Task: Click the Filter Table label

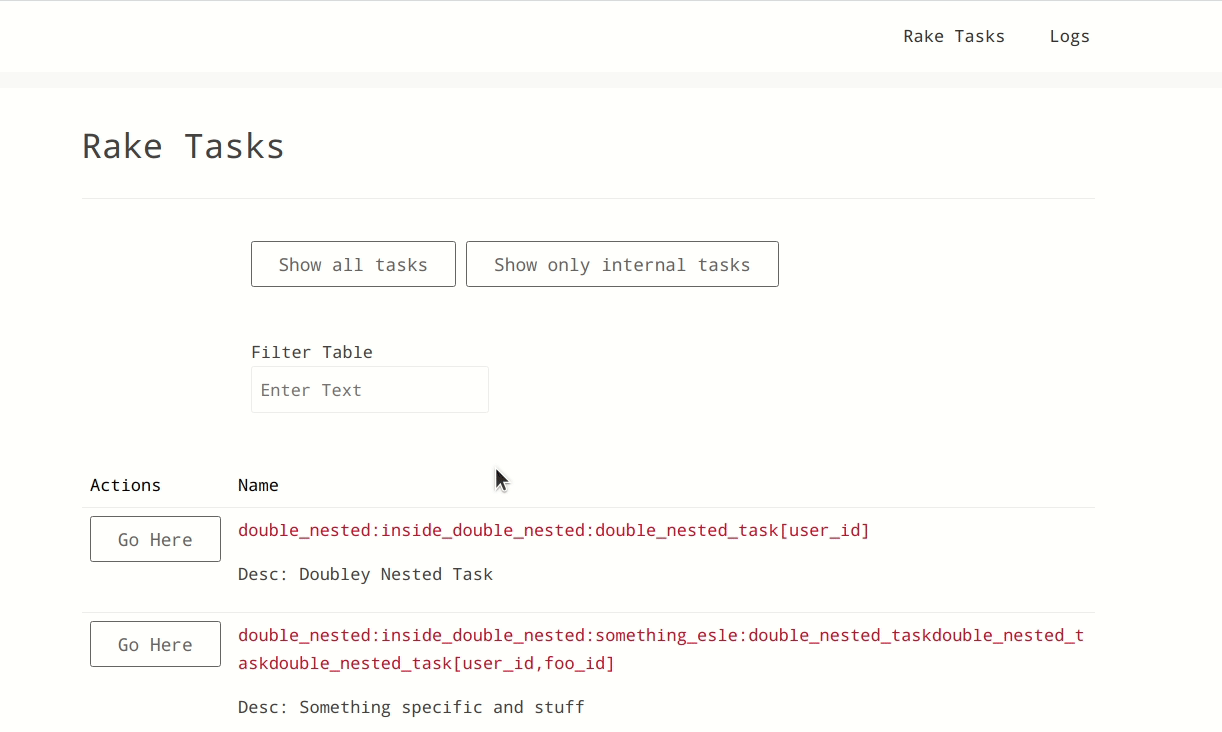Action: pyautogui.click(x=311, y=352)
